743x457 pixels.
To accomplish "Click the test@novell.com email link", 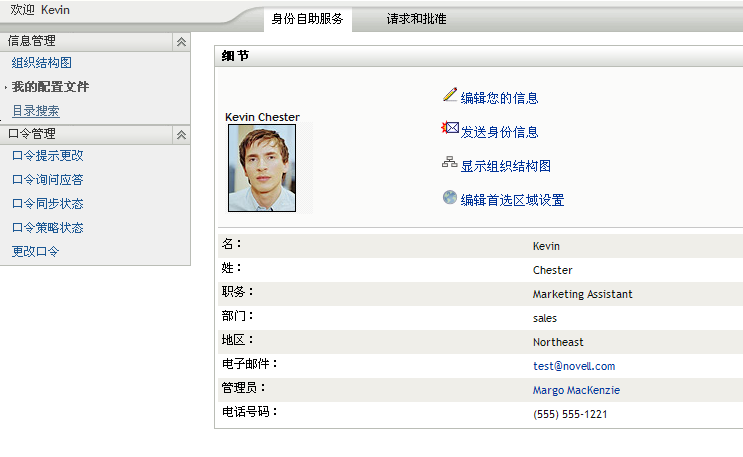I will pyautogui.click(x=574, y=366).
